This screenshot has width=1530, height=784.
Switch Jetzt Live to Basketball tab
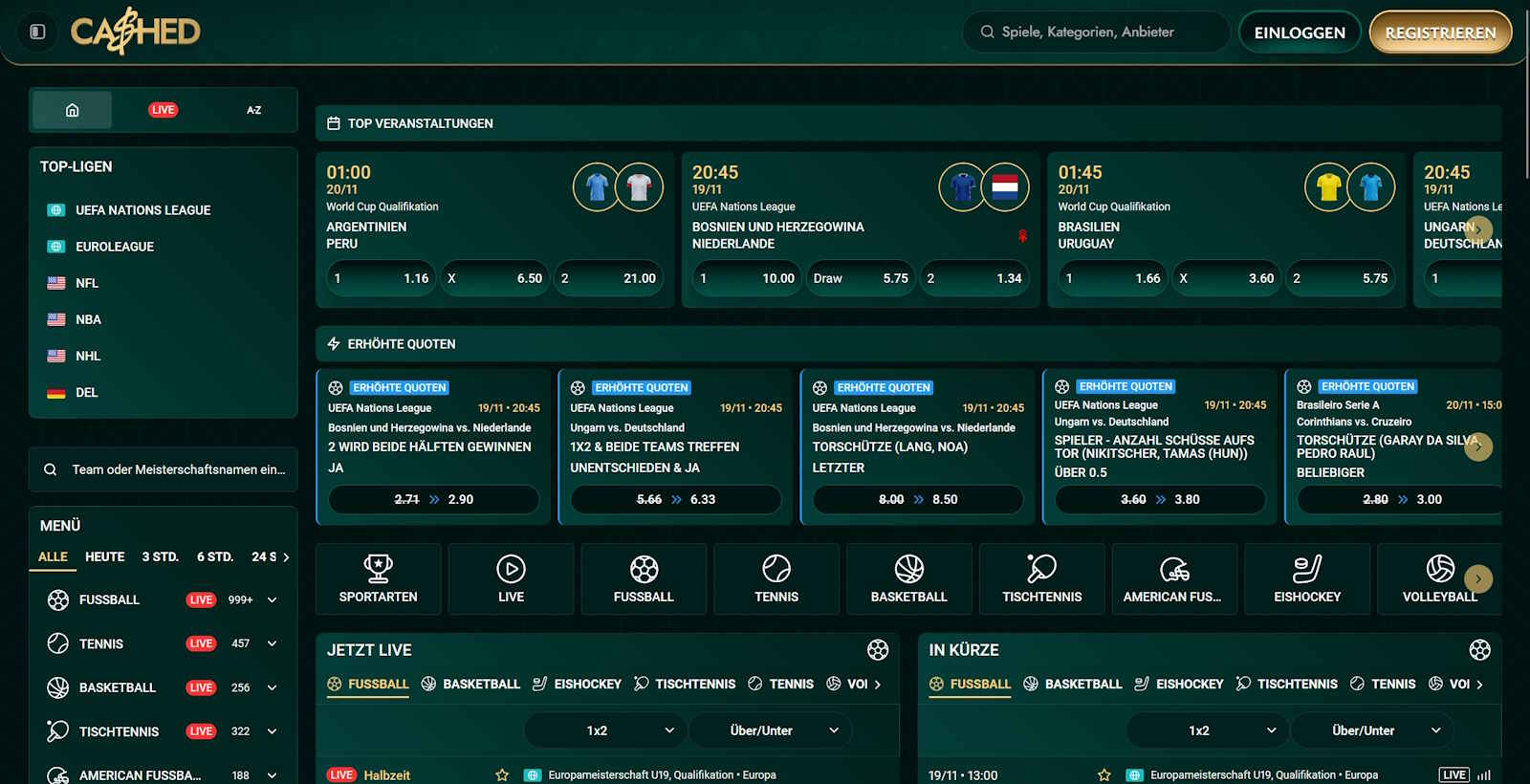[471, 684]
